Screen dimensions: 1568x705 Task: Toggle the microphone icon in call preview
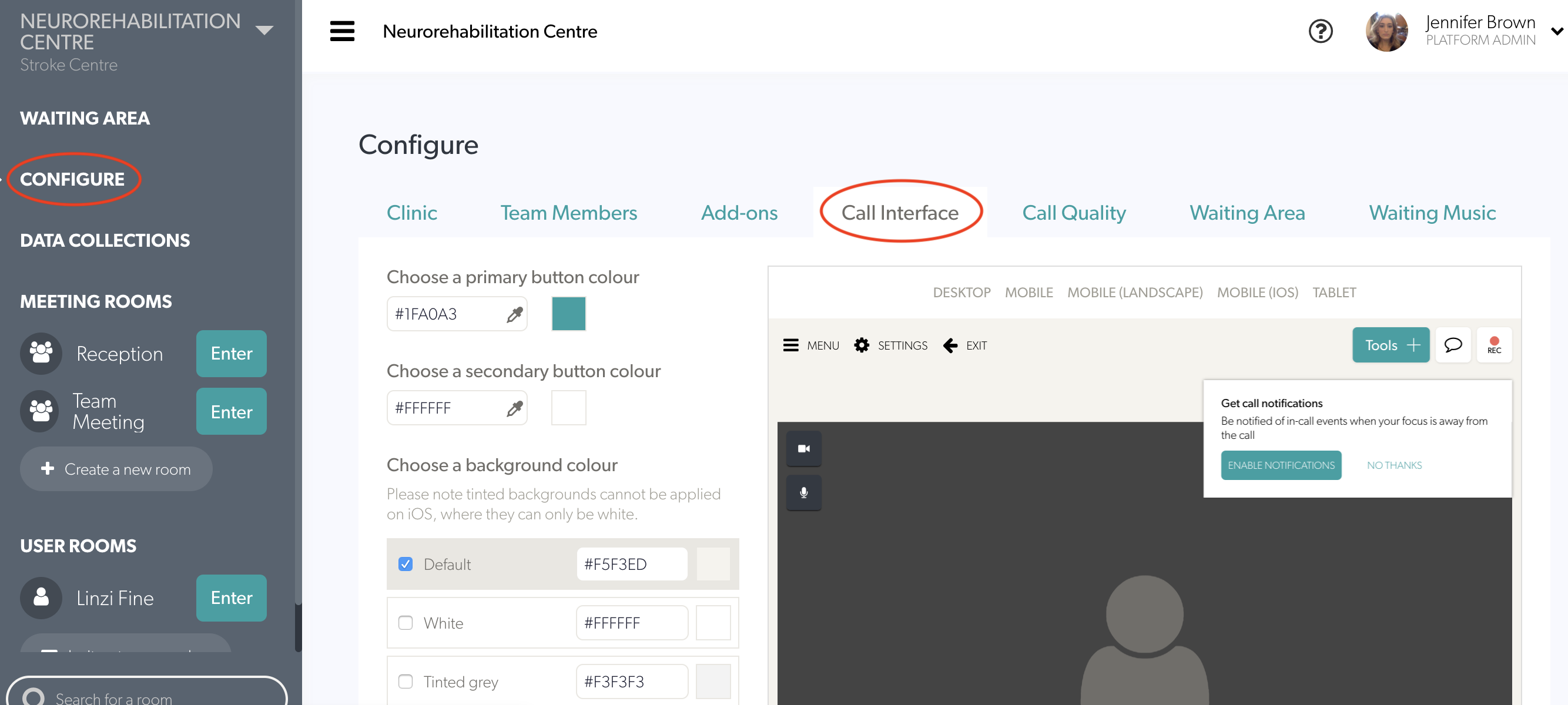[x=803, y=493]
